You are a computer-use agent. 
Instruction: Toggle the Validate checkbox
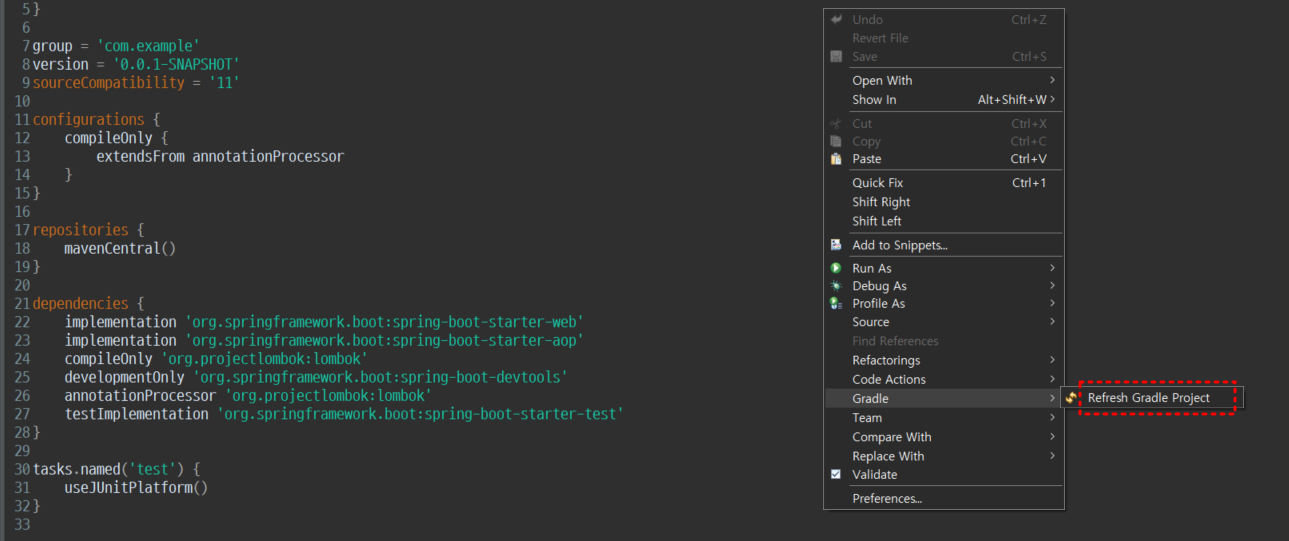pos(836,475)
